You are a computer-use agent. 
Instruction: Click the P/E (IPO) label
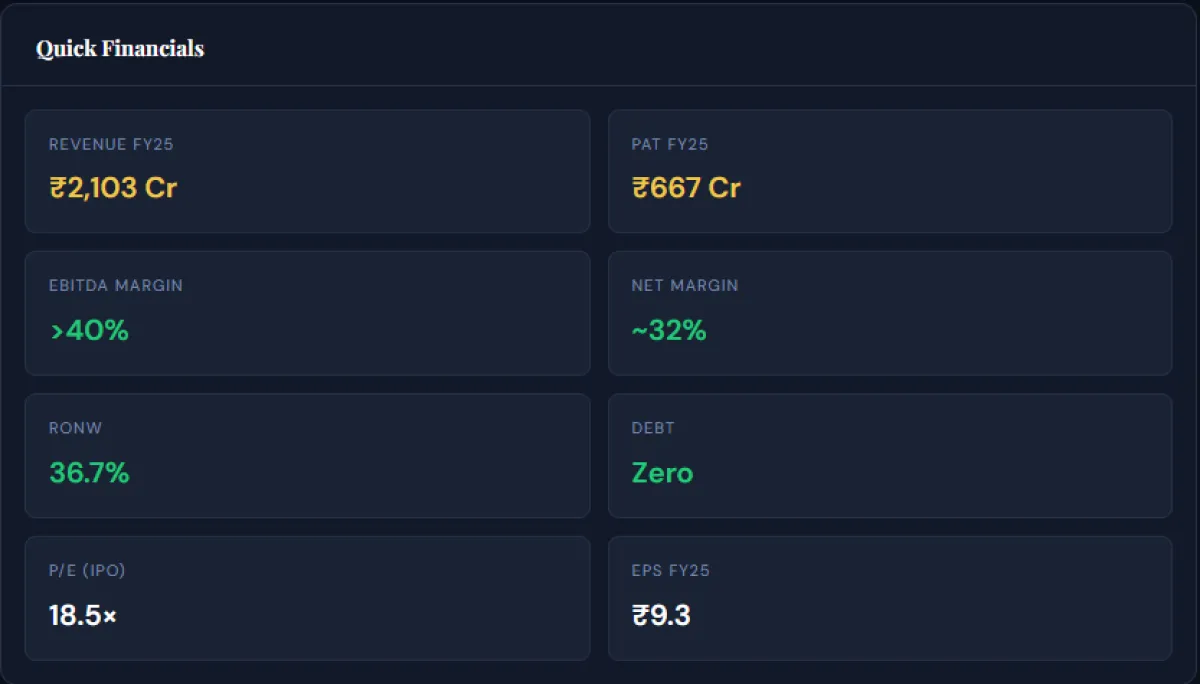[87, 571]
